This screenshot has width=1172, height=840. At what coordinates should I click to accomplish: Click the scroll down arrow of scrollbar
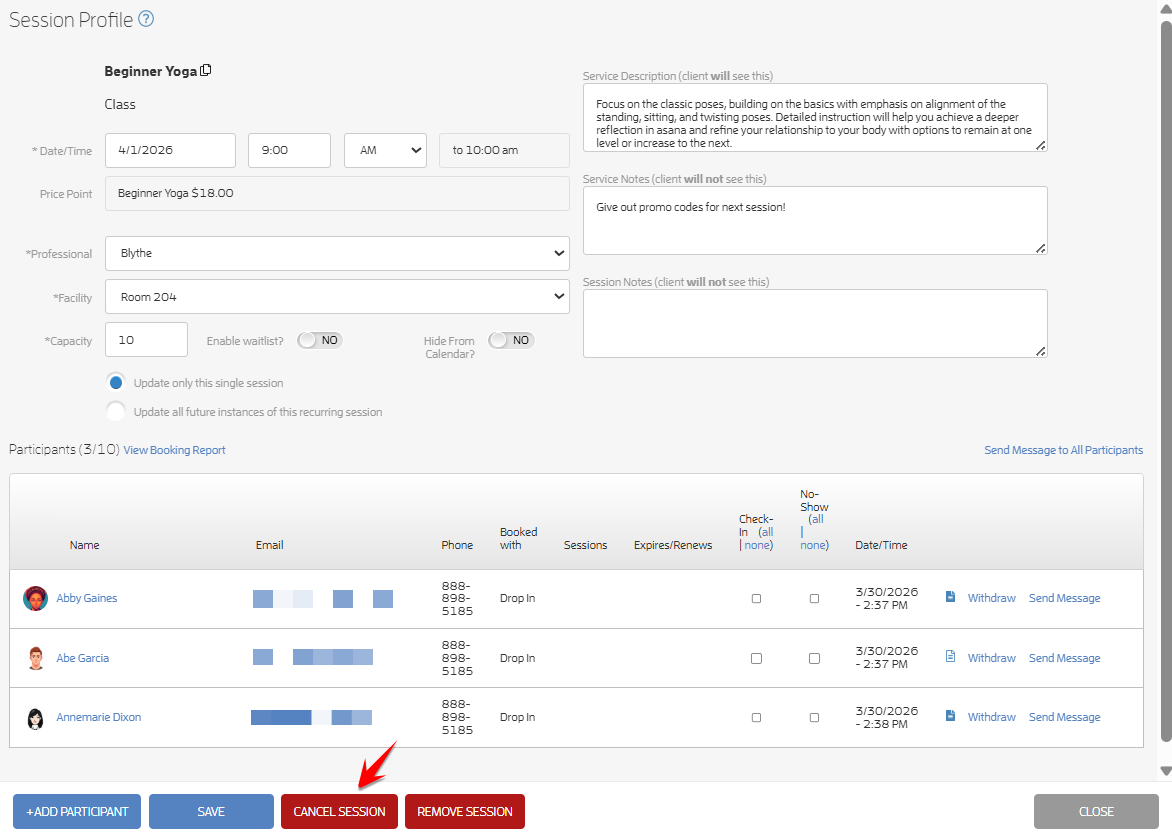1165,771
